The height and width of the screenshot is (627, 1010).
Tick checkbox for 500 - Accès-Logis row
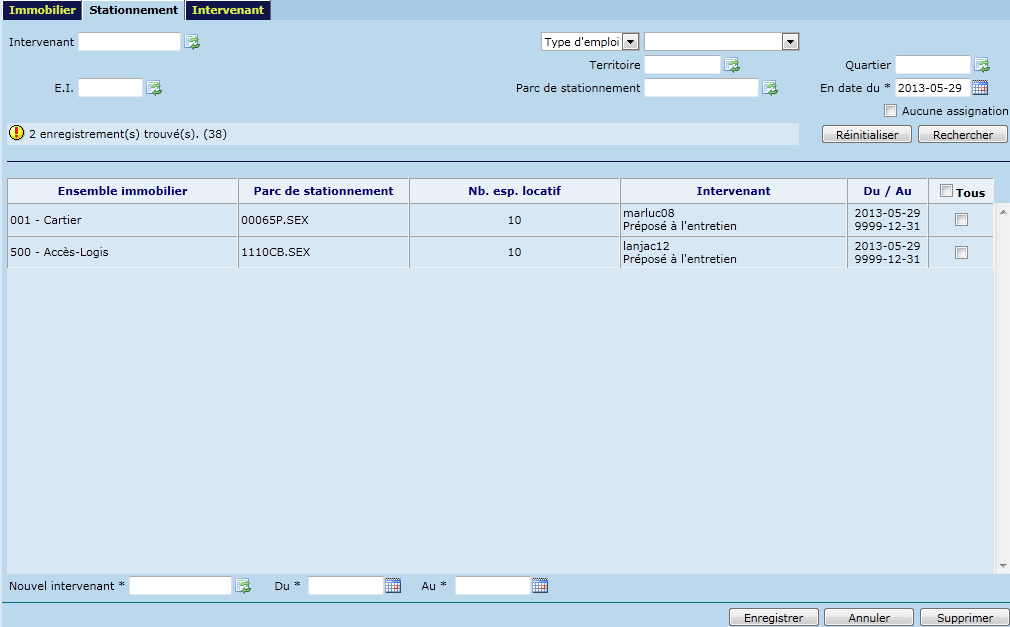961,253
